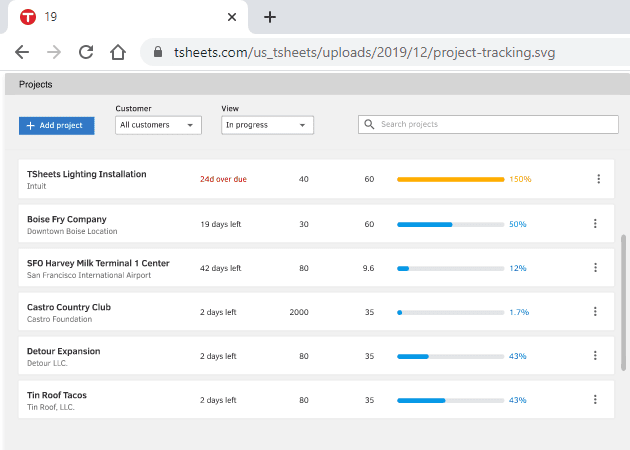The image size is (630, 450).
Task: Click the '24d over due' status text
Action: click(x=223, y=179)
